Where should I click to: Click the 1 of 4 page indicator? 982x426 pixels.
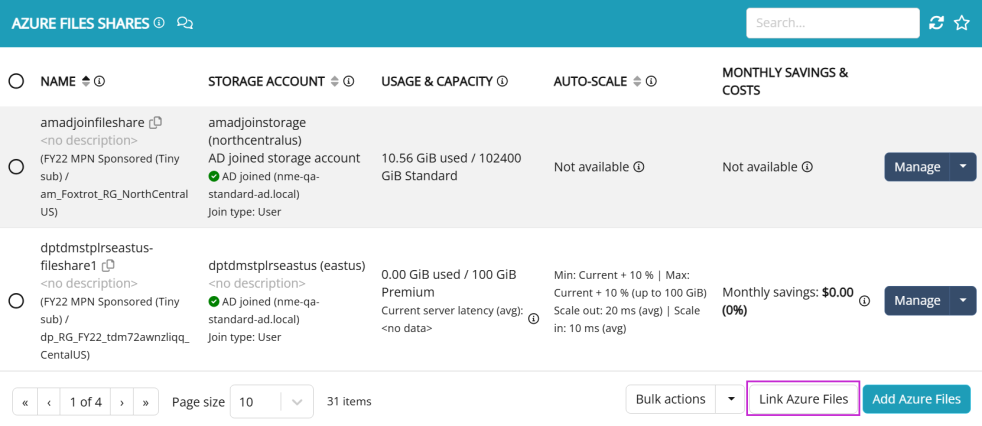[86, 402]
